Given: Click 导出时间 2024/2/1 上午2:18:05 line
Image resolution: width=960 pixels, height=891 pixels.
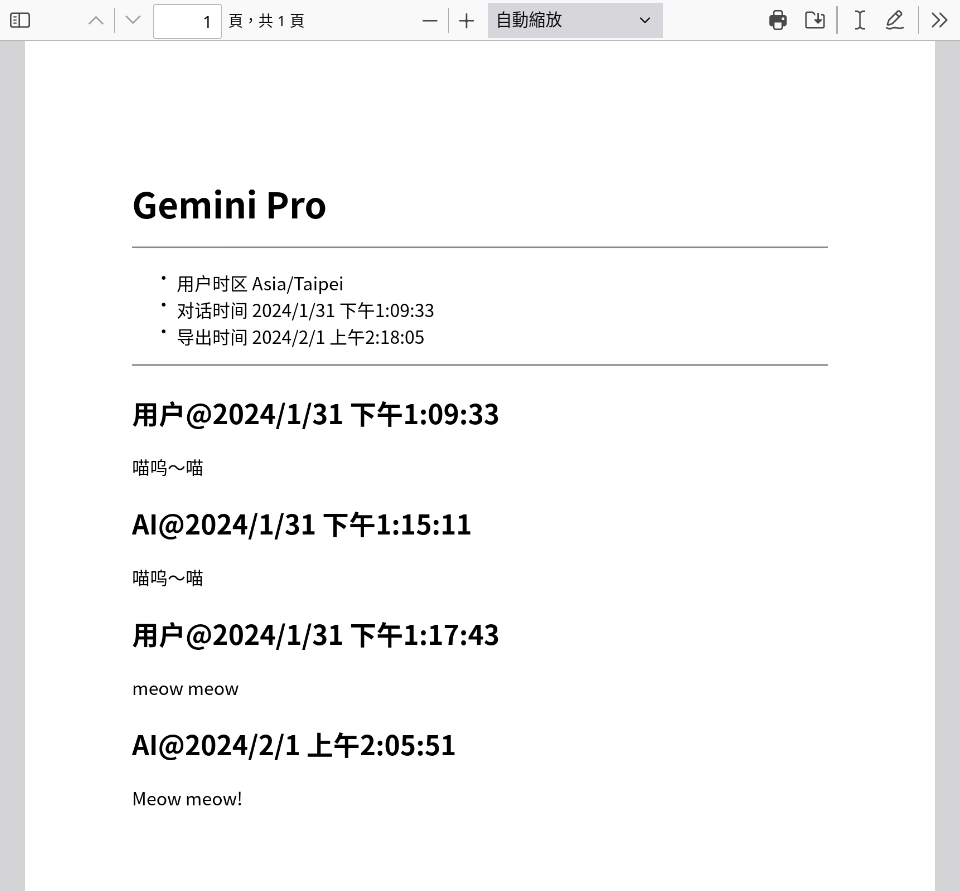Looking at the screenshot, I should click(301, 337).
